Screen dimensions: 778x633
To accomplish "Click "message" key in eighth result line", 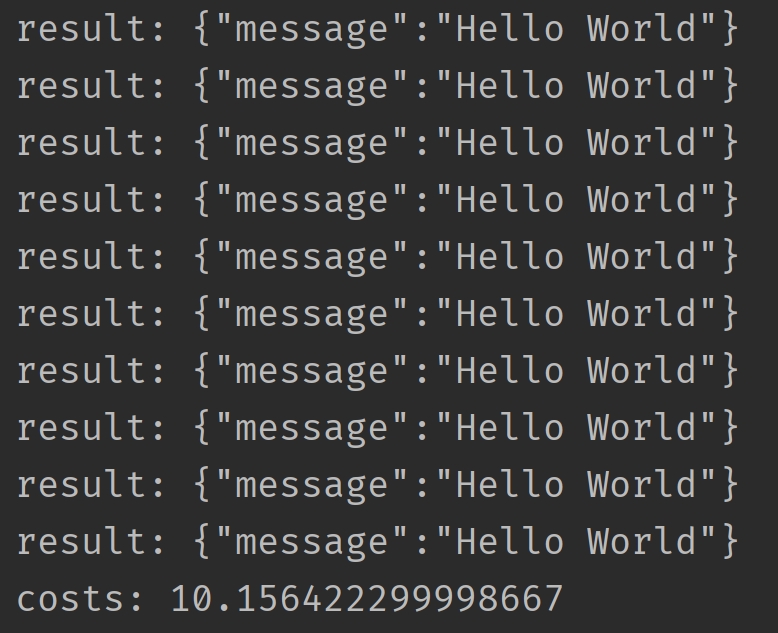I will pos(312,428).
